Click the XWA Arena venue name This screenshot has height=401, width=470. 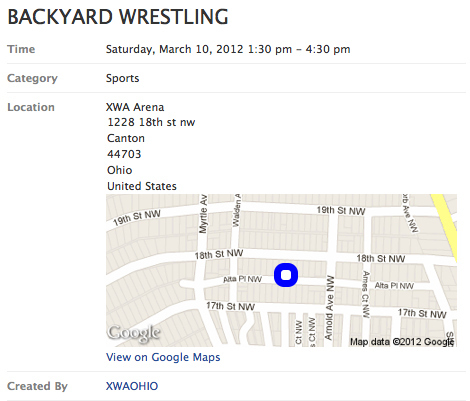click(x=135, y=107)
